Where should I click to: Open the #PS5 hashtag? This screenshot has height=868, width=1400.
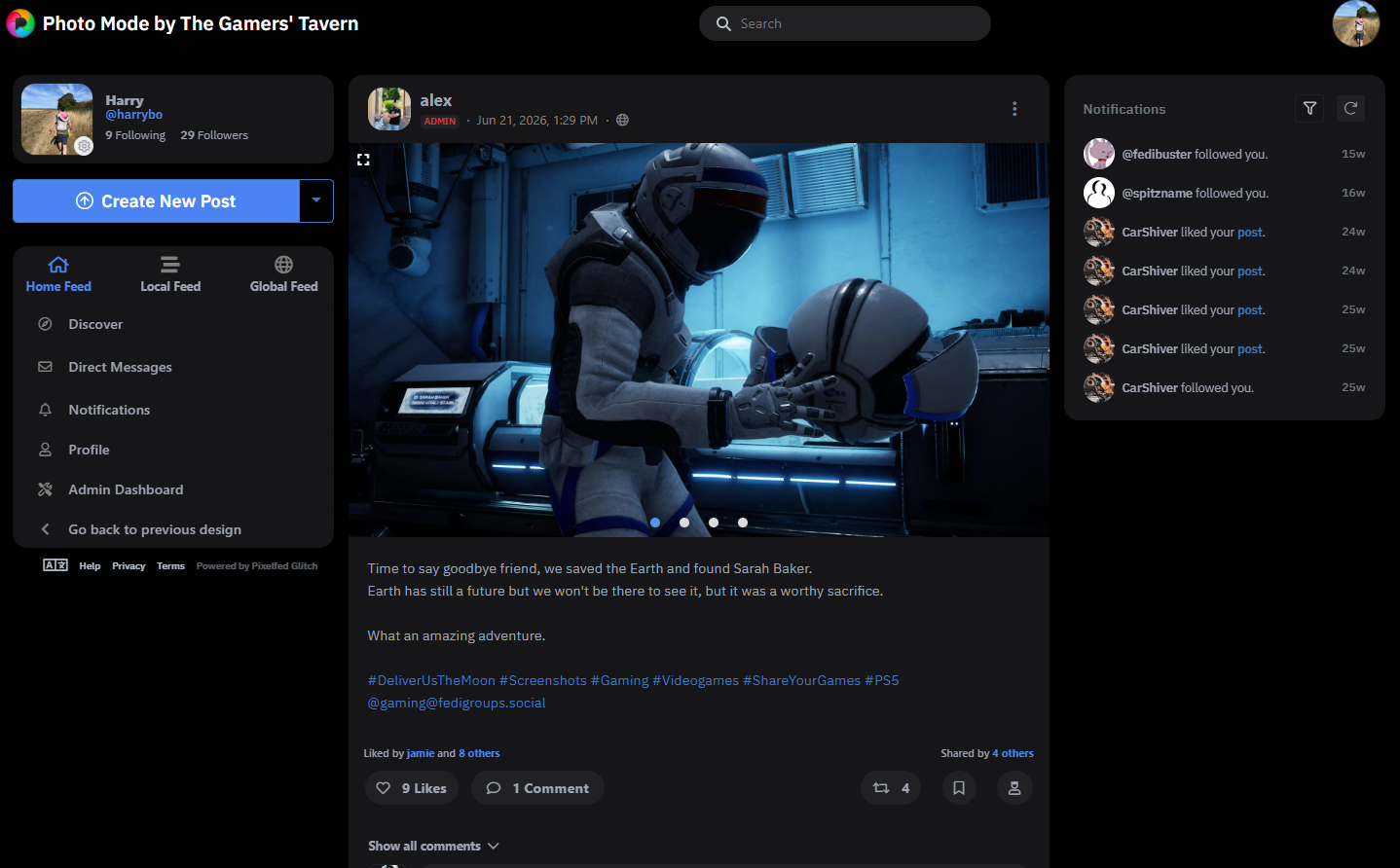point(882,680)
